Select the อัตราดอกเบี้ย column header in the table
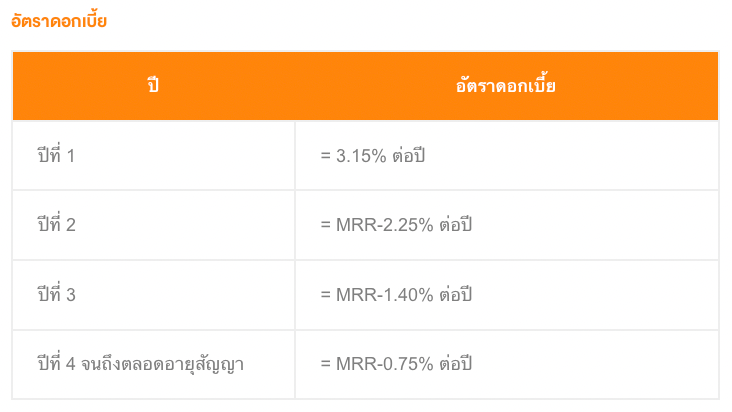The height and width of the screenshot is (412, 732). [x=506, y=84]
